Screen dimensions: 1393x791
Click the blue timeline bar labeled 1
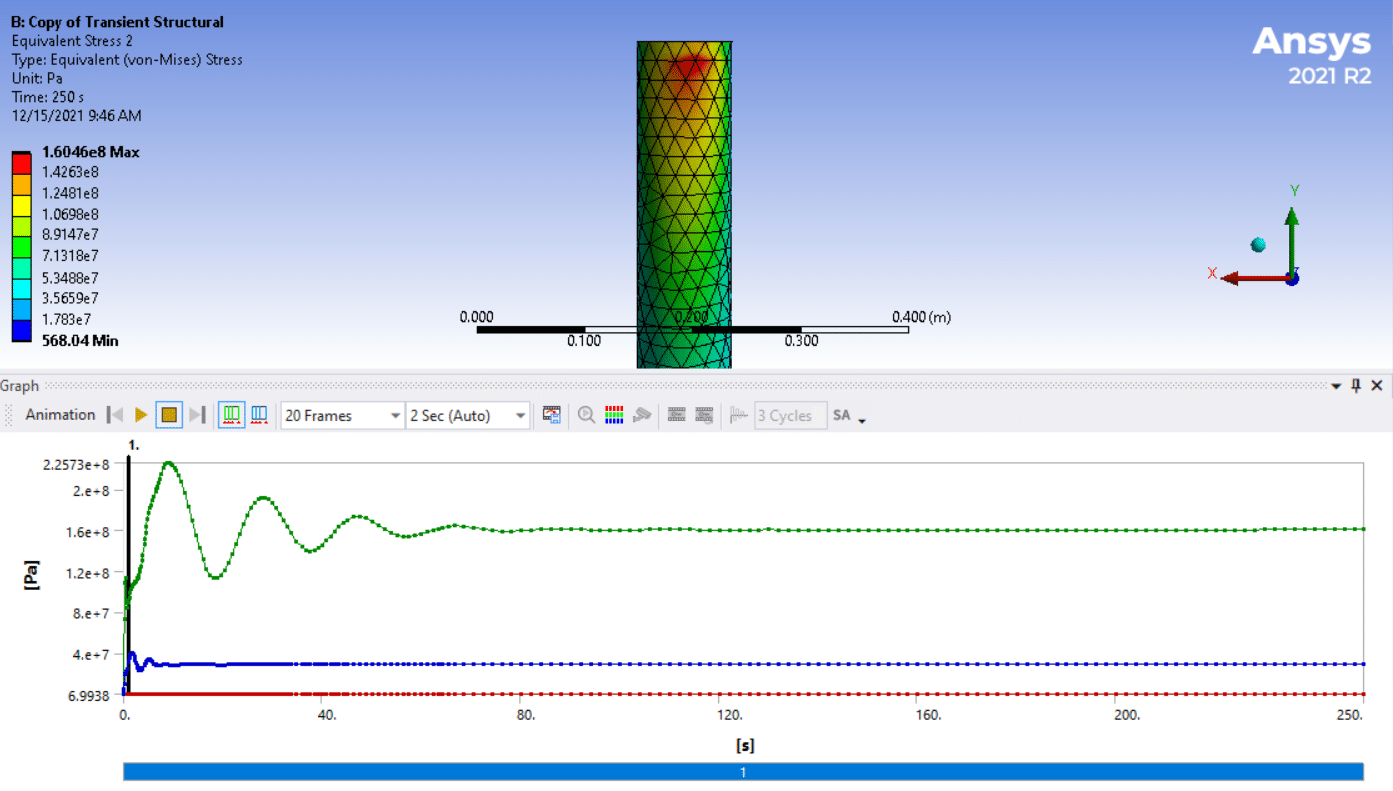coord(743,772)
